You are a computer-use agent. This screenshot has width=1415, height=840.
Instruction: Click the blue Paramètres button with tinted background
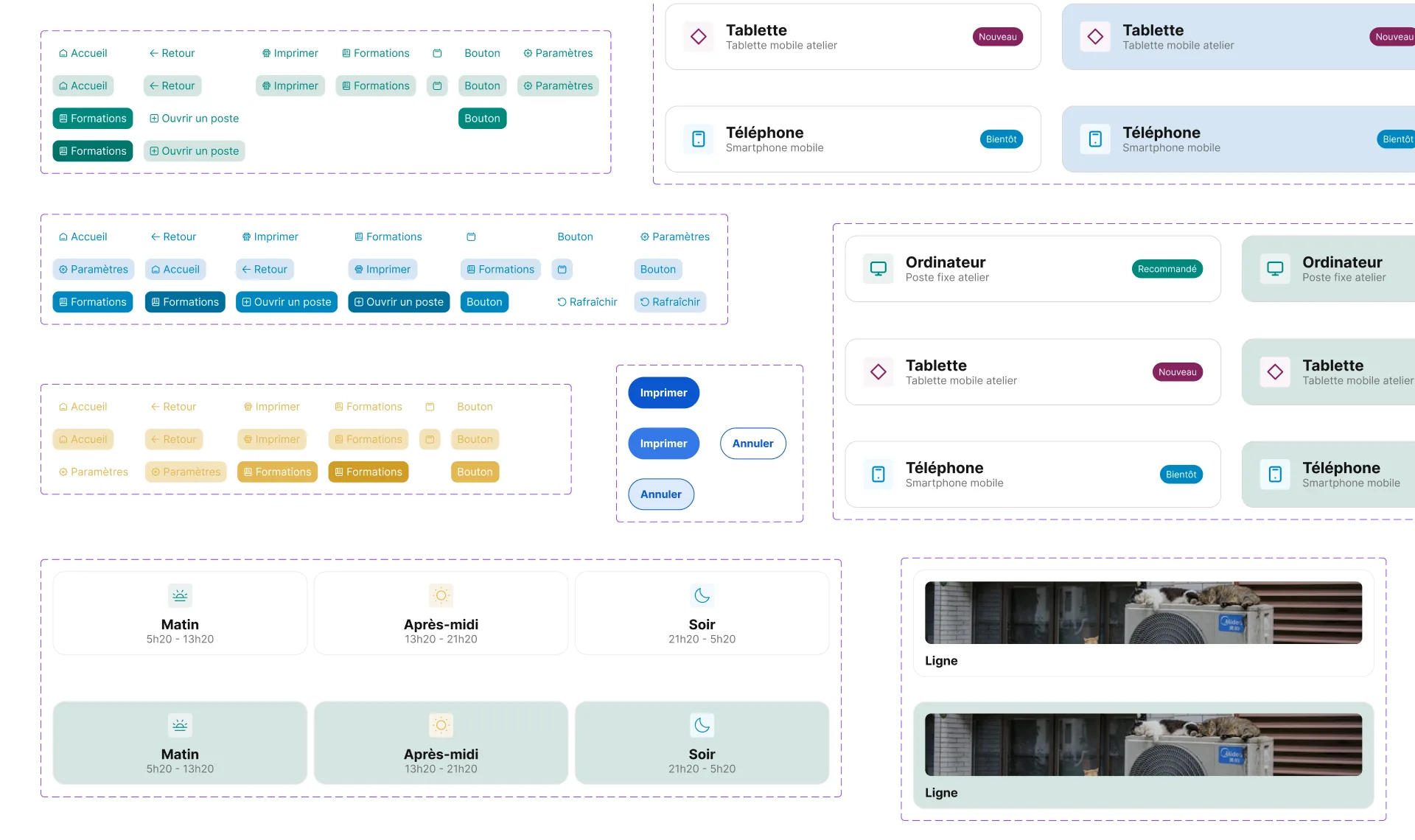coord(94,269)
